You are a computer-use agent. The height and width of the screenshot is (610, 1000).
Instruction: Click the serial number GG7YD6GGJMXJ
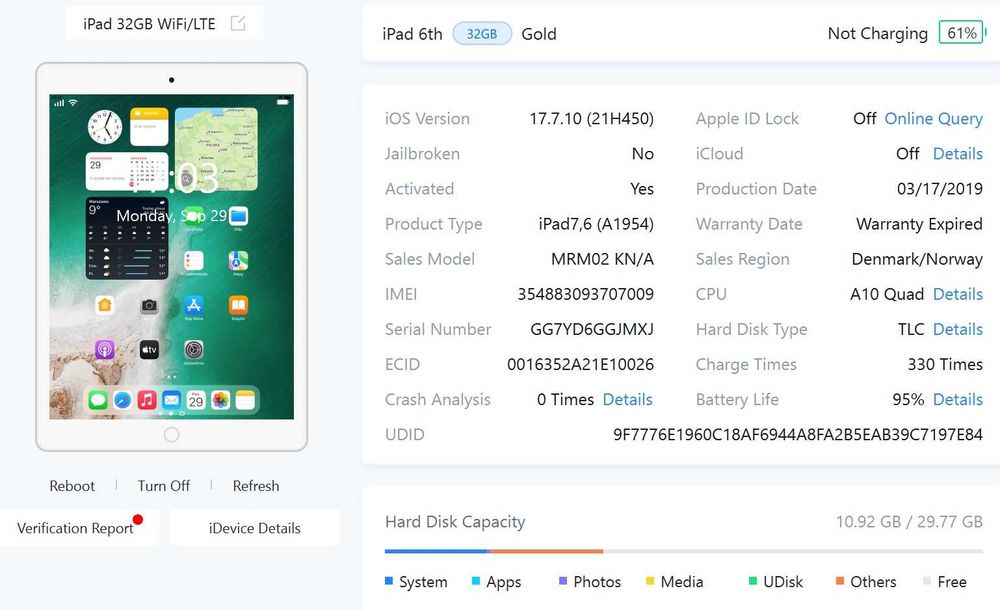592,329
